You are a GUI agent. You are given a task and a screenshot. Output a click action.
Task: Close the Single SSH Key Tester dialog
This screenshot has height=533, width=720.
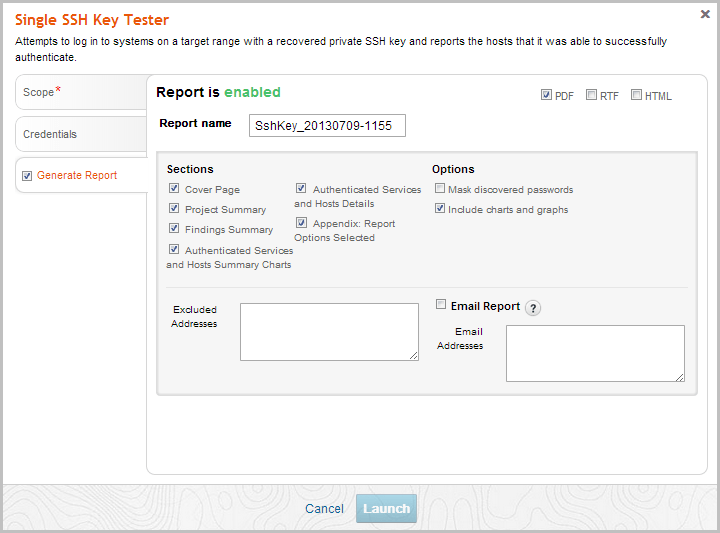click(x=704, y=14)
